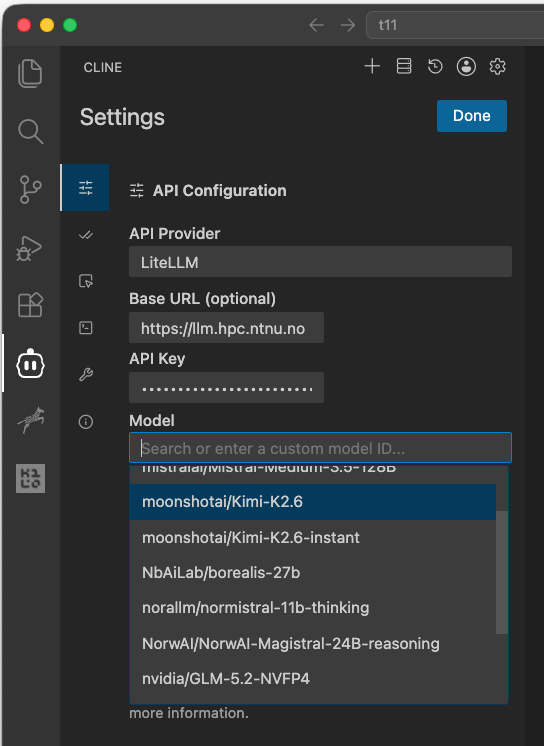This screenshot has width=544, height=746.
Task: Select NbAiLab/borealis-27b model
Action: pyautogui.click(x=313, y=573)
